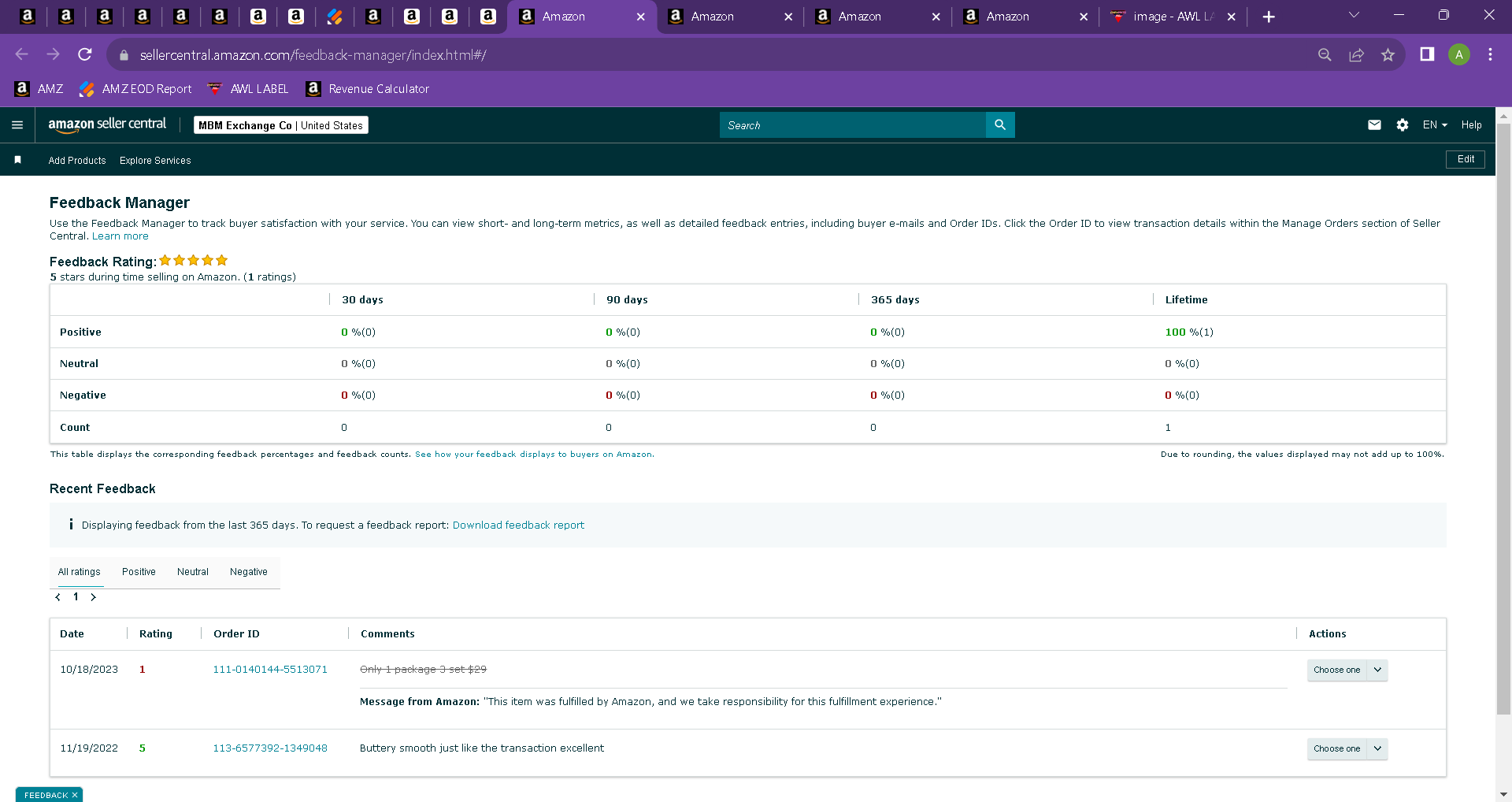Viewport: 1512px width, 802px height.
Task: Click the Edit button
Action: [x=1466, y=159]
